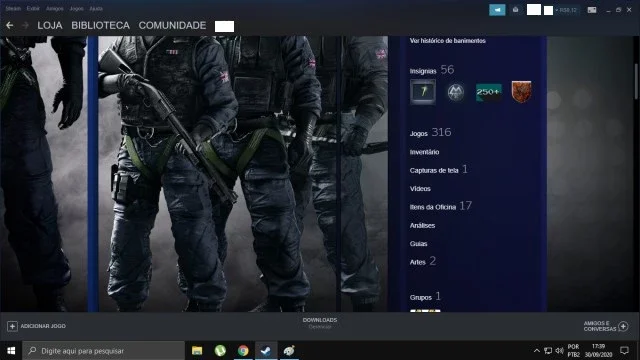
Task: Expand the account wallet balance dropdown
Action: point(566,10)
